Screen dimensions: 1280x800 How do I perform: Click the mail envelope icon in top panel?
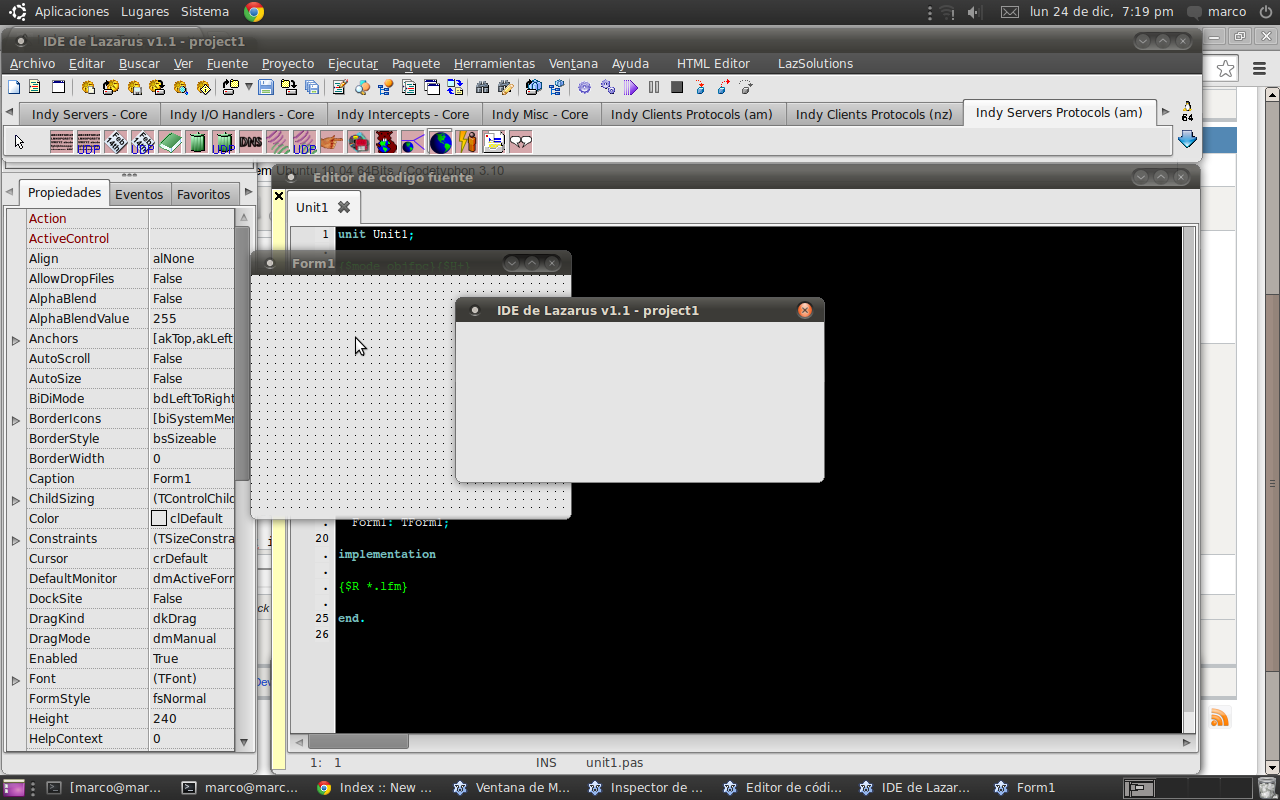click(1010, 12)
